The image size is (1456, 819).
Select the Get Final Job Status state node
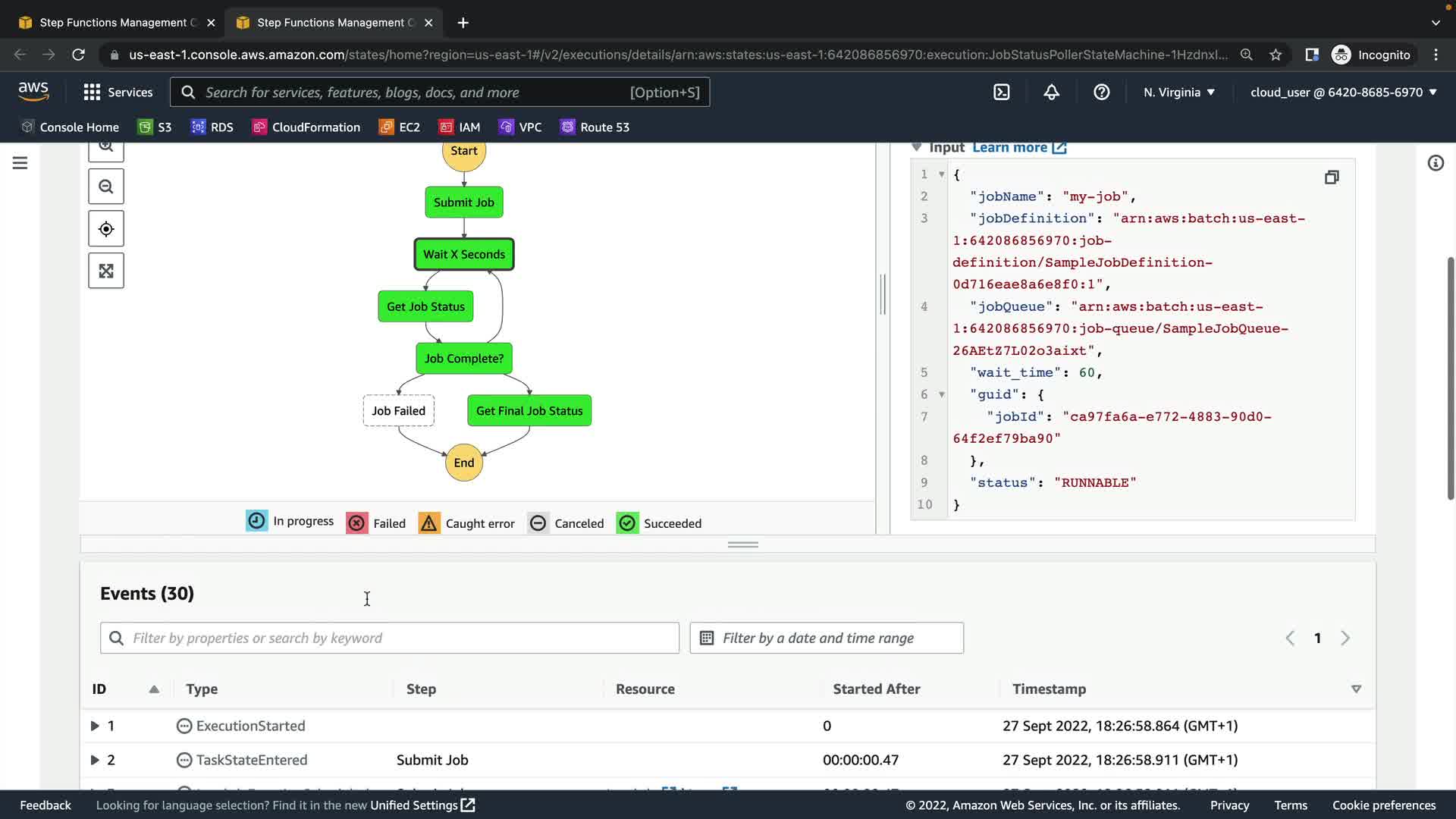coord(529,411)
